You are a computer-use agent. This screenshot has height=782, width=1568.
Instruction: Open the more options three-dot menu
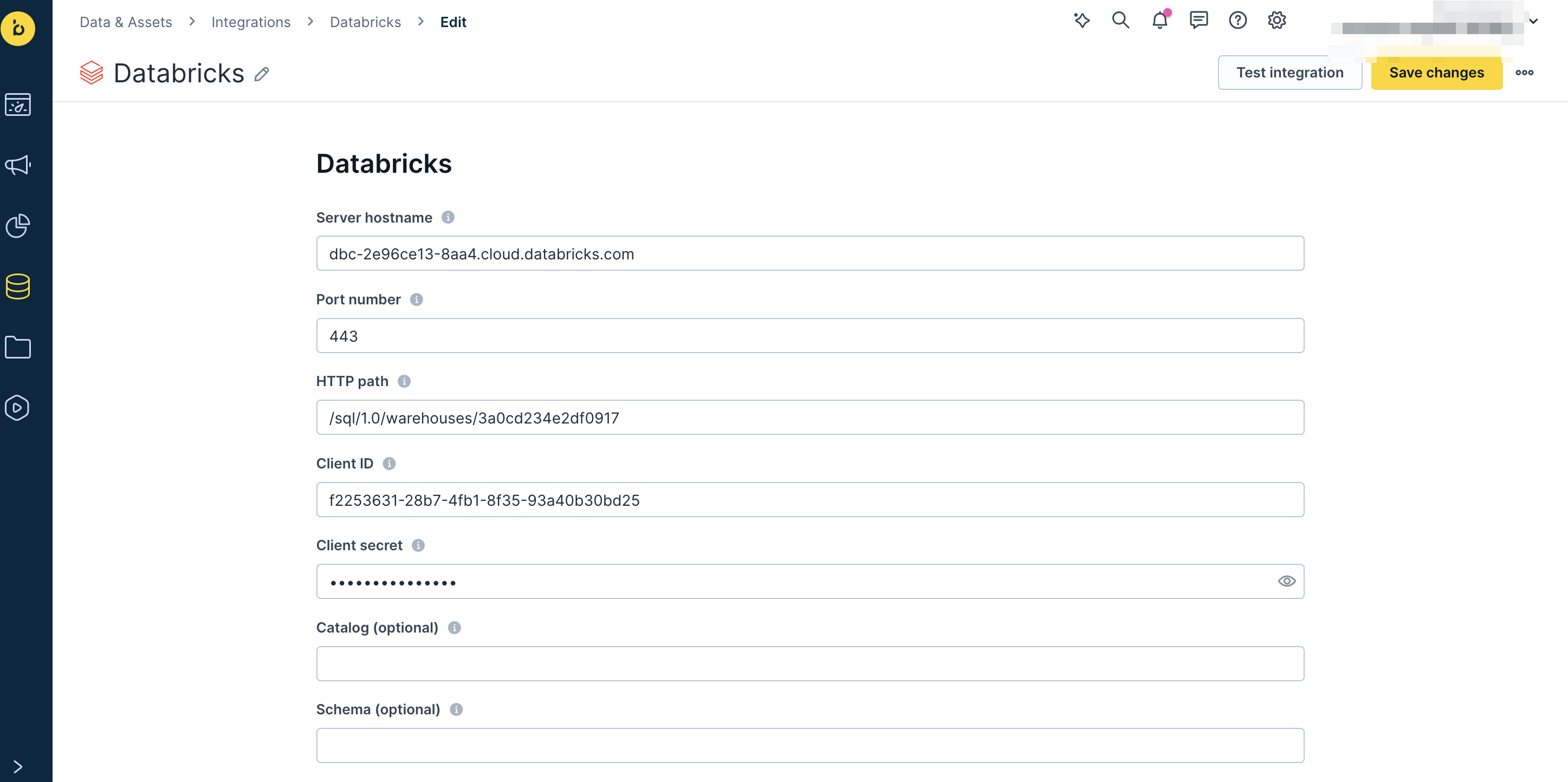point(1524,73)
